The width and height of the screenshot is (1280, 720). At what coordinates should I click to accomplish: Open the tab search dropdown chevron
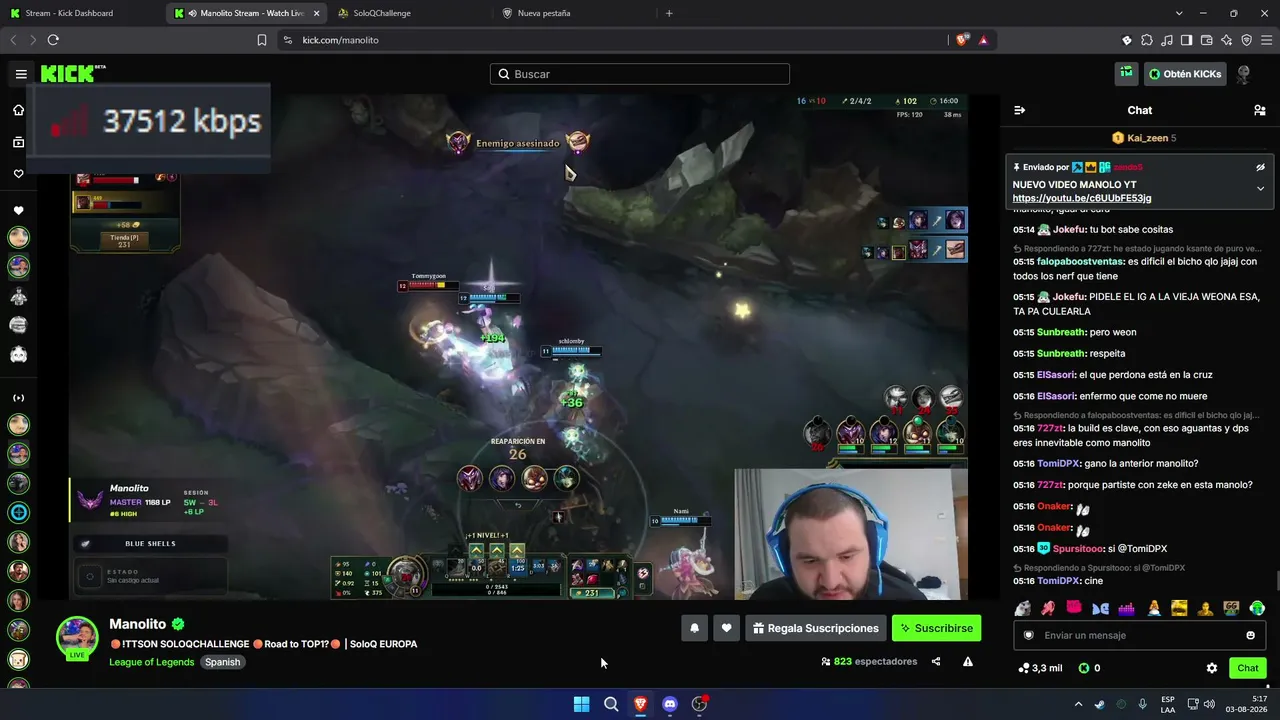click(1179, 13)
